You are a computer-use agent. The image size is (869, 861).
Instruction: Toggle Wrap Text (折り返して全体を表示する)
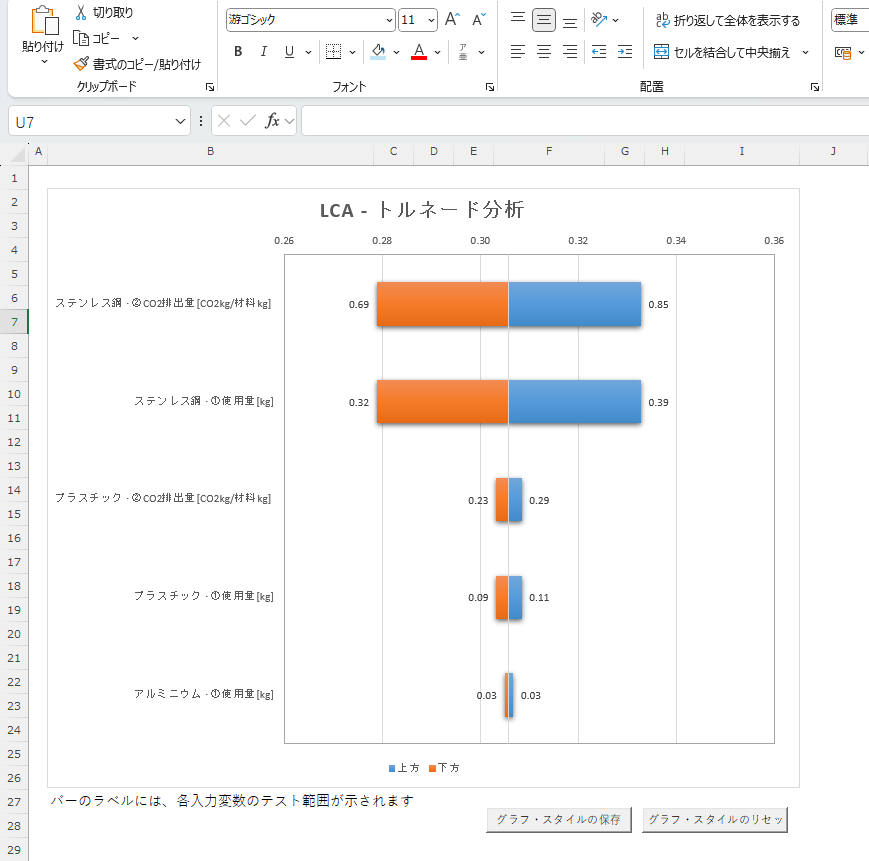pos(727,20)
